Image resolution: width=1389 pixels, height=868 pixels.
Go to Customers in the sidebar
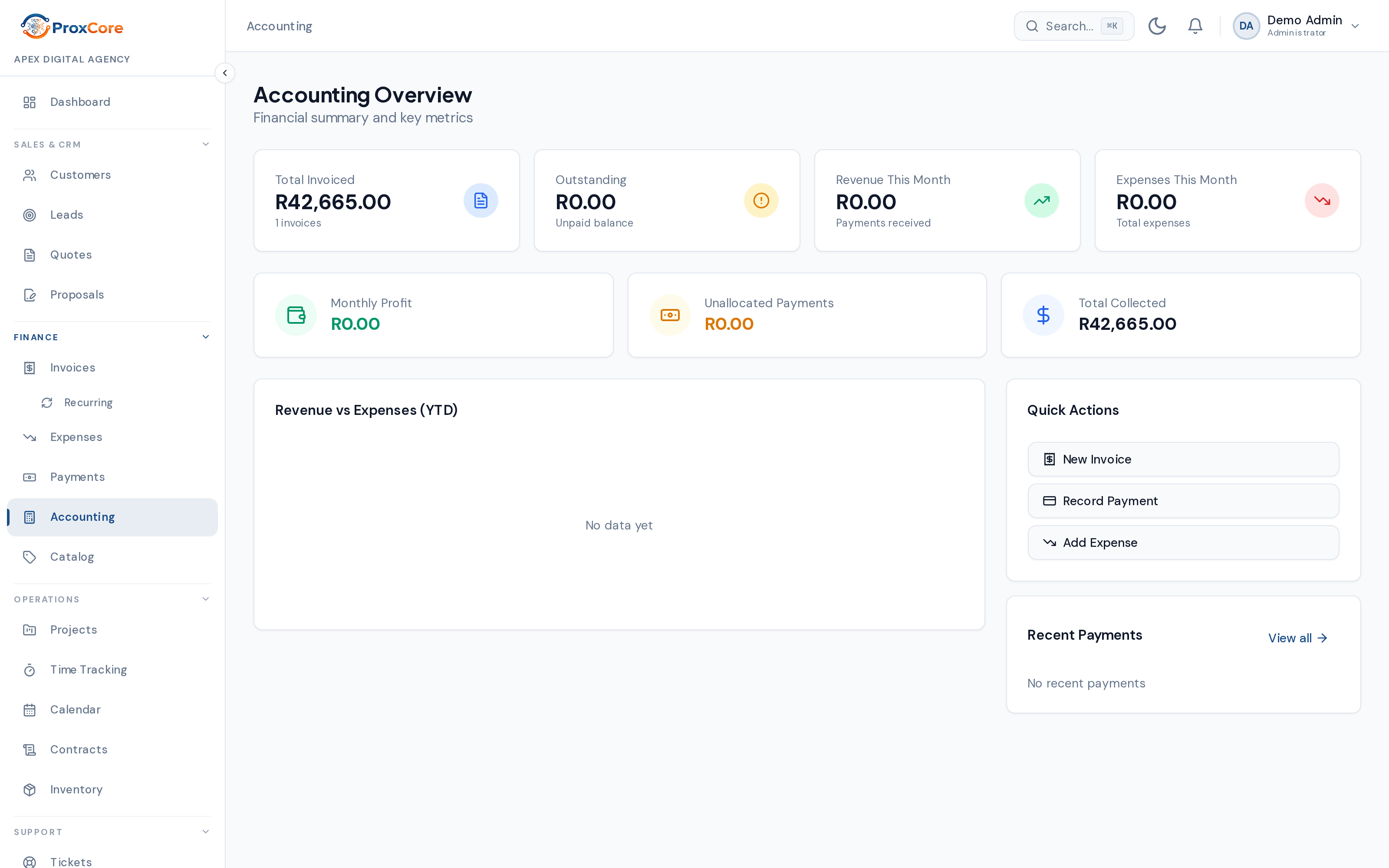tap(112, 175)
